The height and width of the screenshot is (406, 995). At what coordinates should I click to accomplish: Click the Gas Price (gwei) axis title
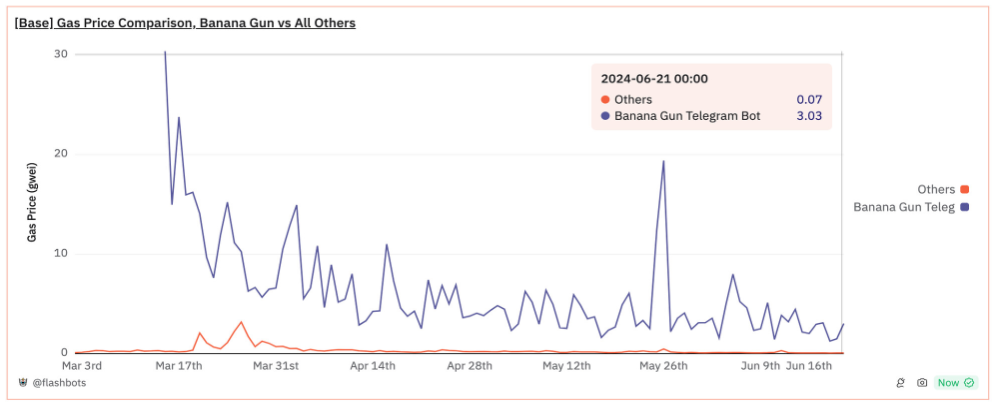(x=32, y=204)
